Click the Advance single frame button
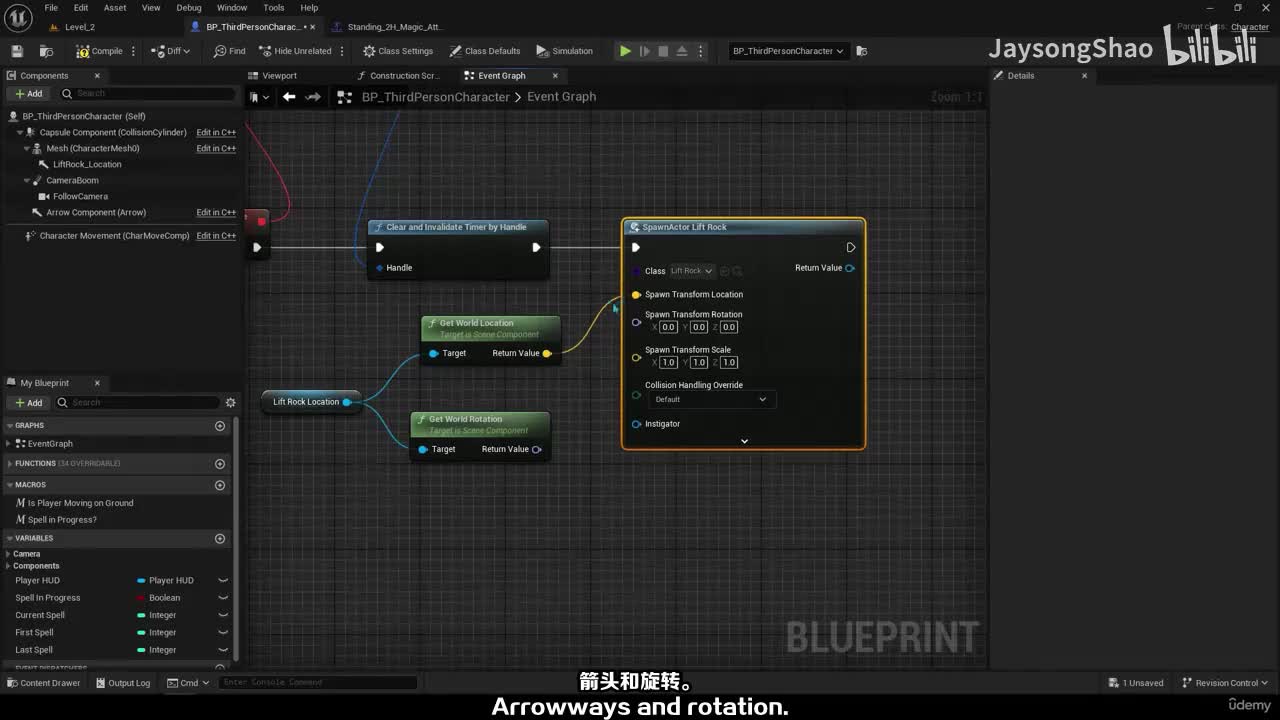1280x720 pixels. point(644,51)
